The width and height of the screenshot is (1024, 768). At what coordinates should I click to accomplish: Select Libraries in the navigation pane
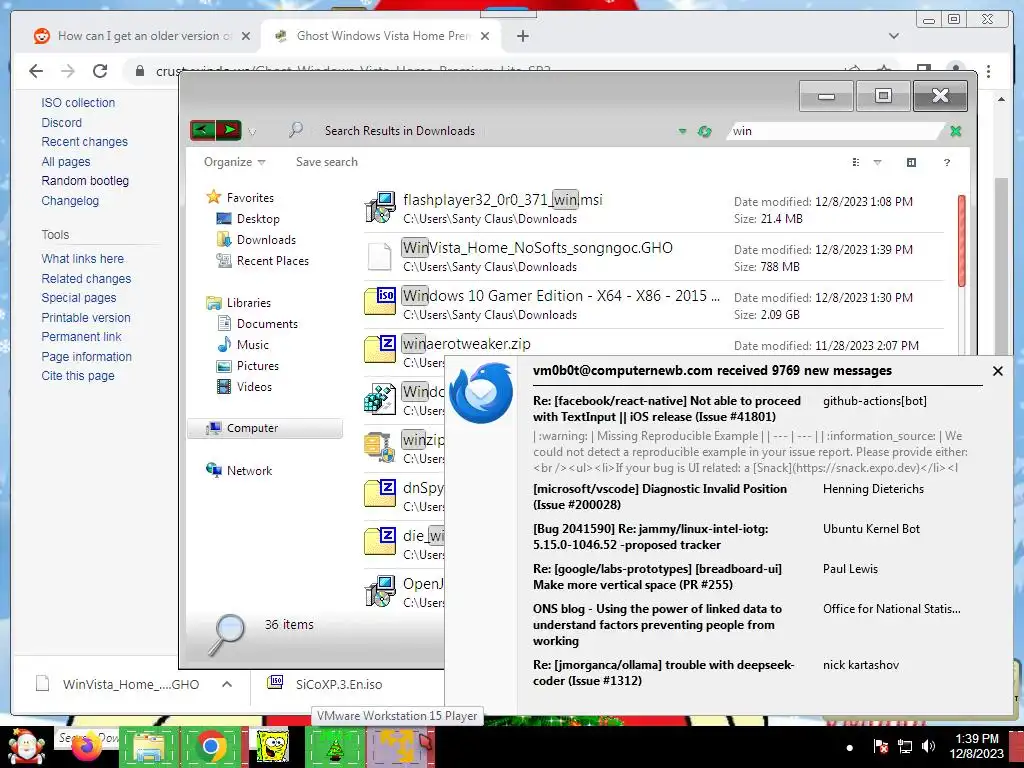248,302
